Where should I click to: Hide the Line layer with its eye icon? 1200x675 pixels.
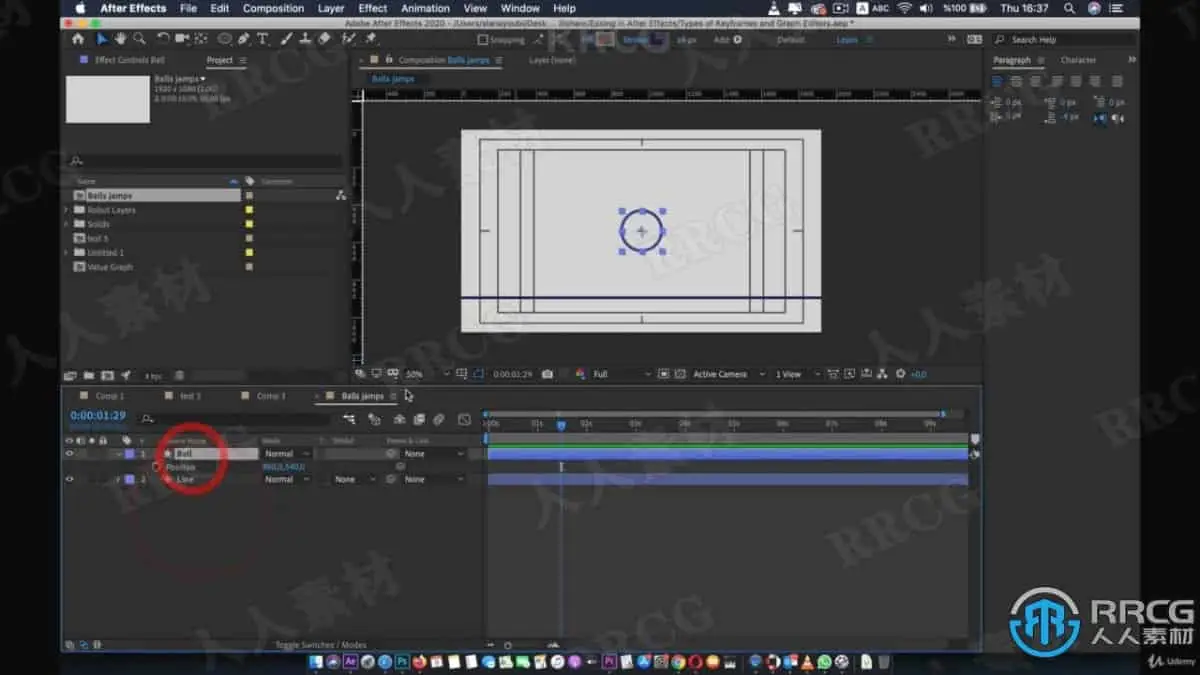69,479
